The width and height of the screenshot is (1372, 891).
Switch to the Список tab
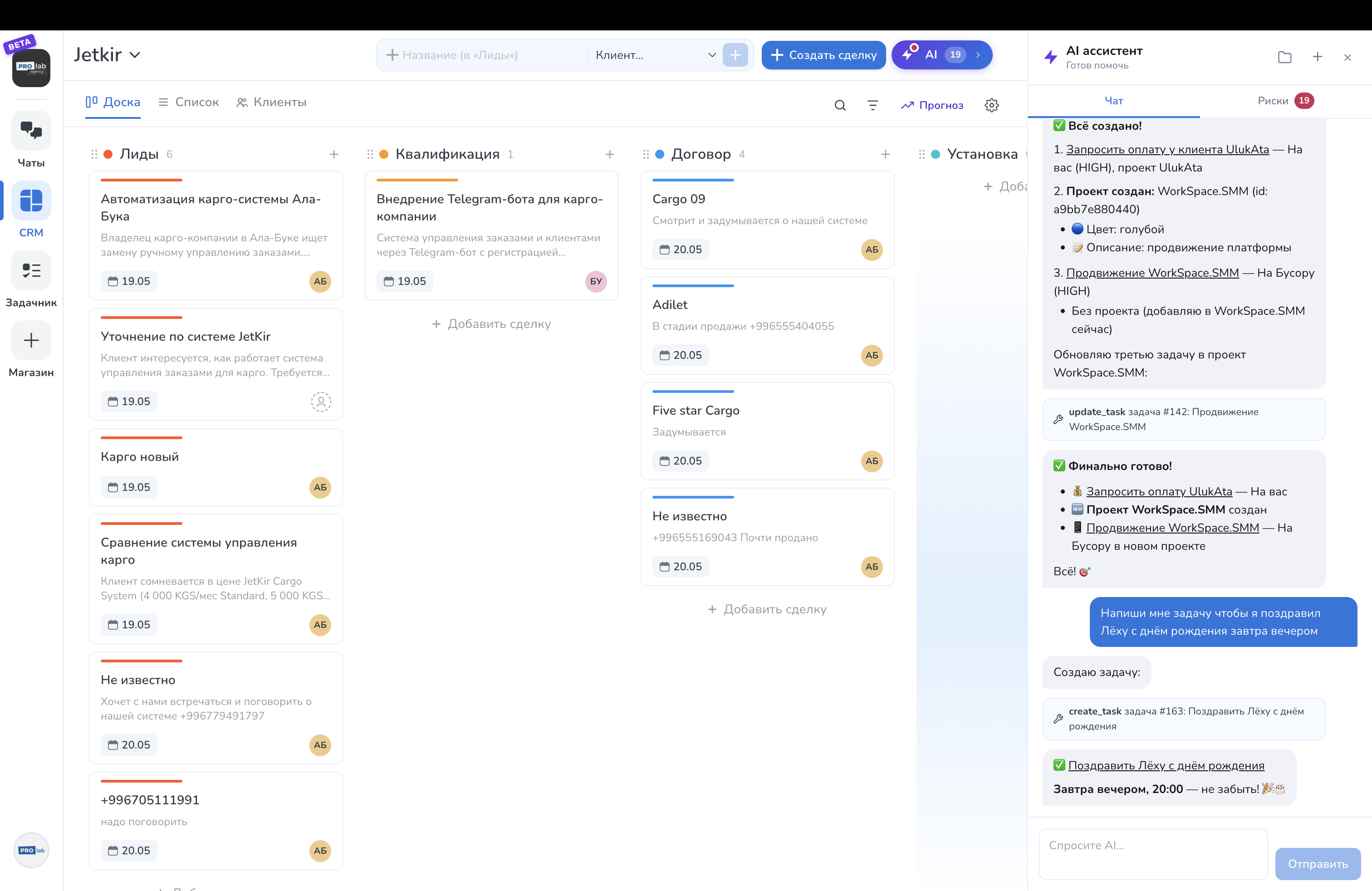(188, 102)
